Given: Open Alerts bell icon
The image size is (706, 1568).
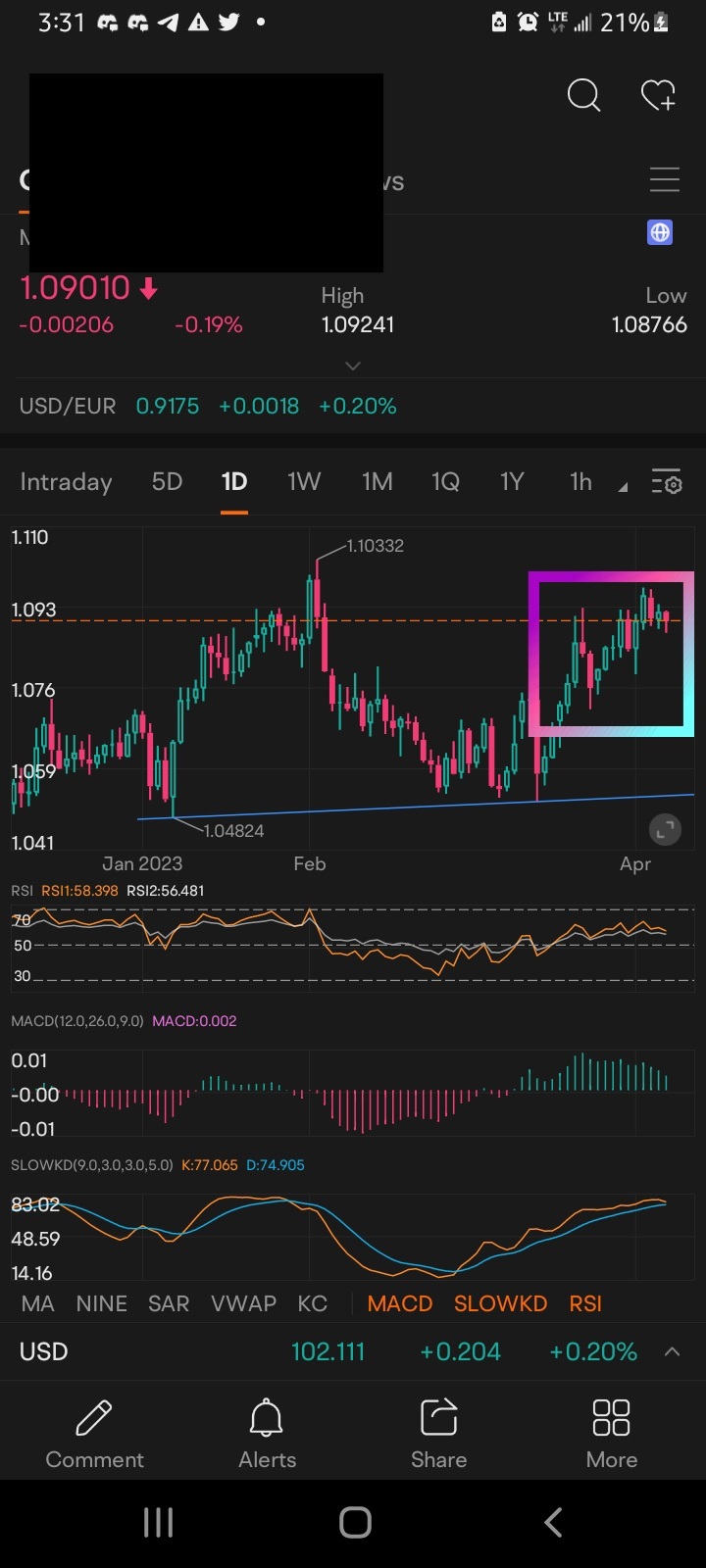Looking at the screenshot, I should pos(267,1433).
